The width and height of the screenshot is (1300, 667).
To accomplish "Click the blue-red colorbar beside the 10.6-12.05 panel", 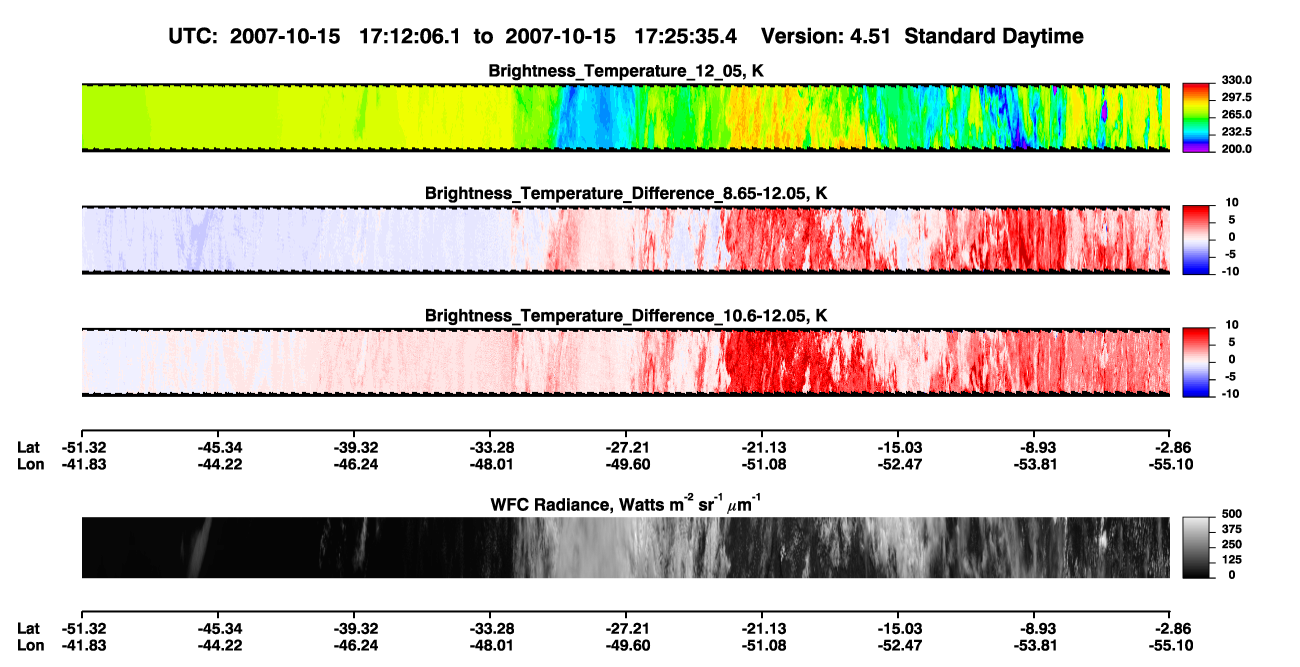I will click(1194, 361).
